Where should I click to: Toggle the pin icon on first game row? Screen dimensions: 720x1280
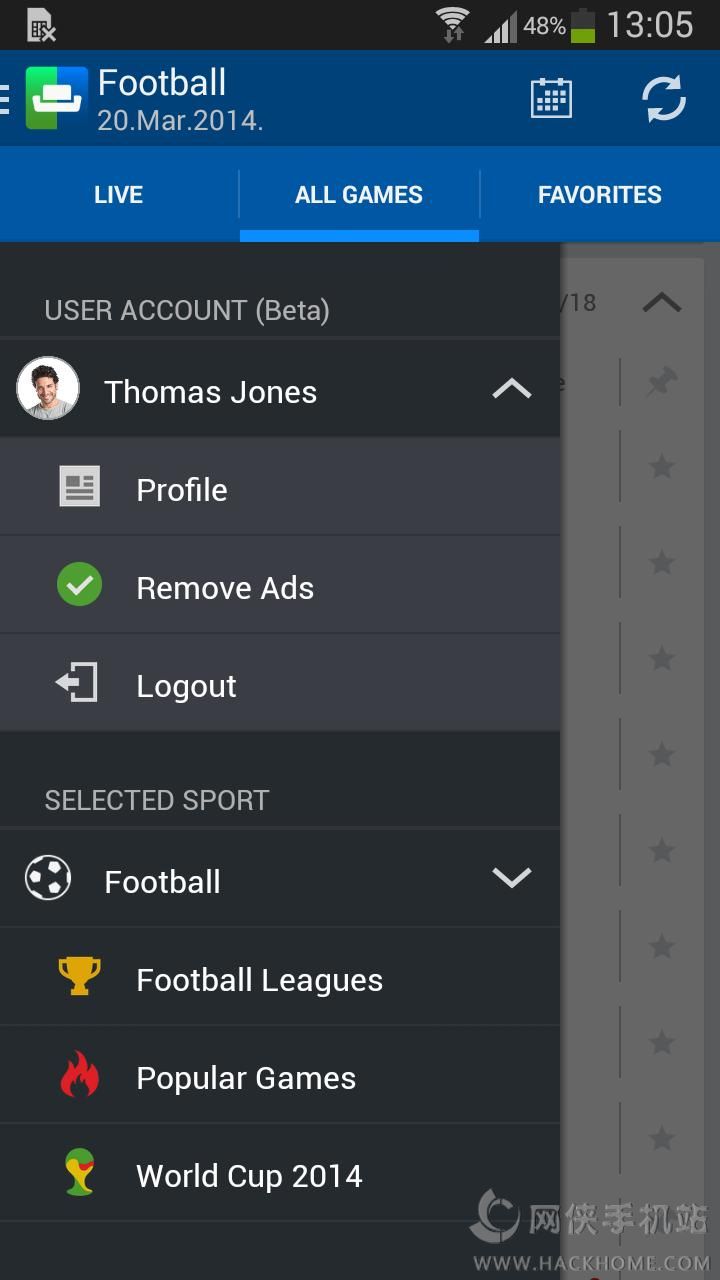[661, 382]
